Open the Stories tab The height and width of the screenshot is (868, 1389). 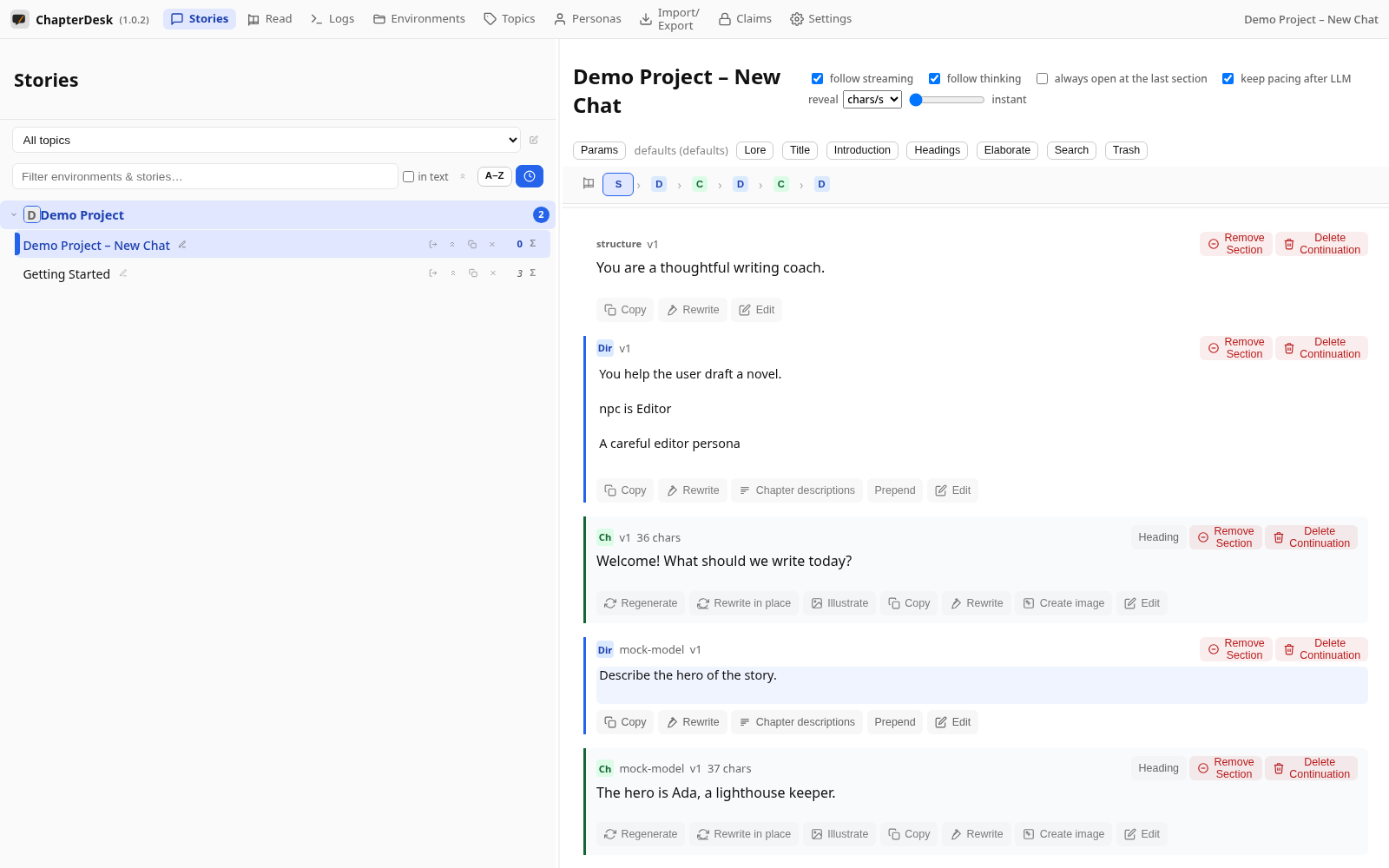click(200, 19)
